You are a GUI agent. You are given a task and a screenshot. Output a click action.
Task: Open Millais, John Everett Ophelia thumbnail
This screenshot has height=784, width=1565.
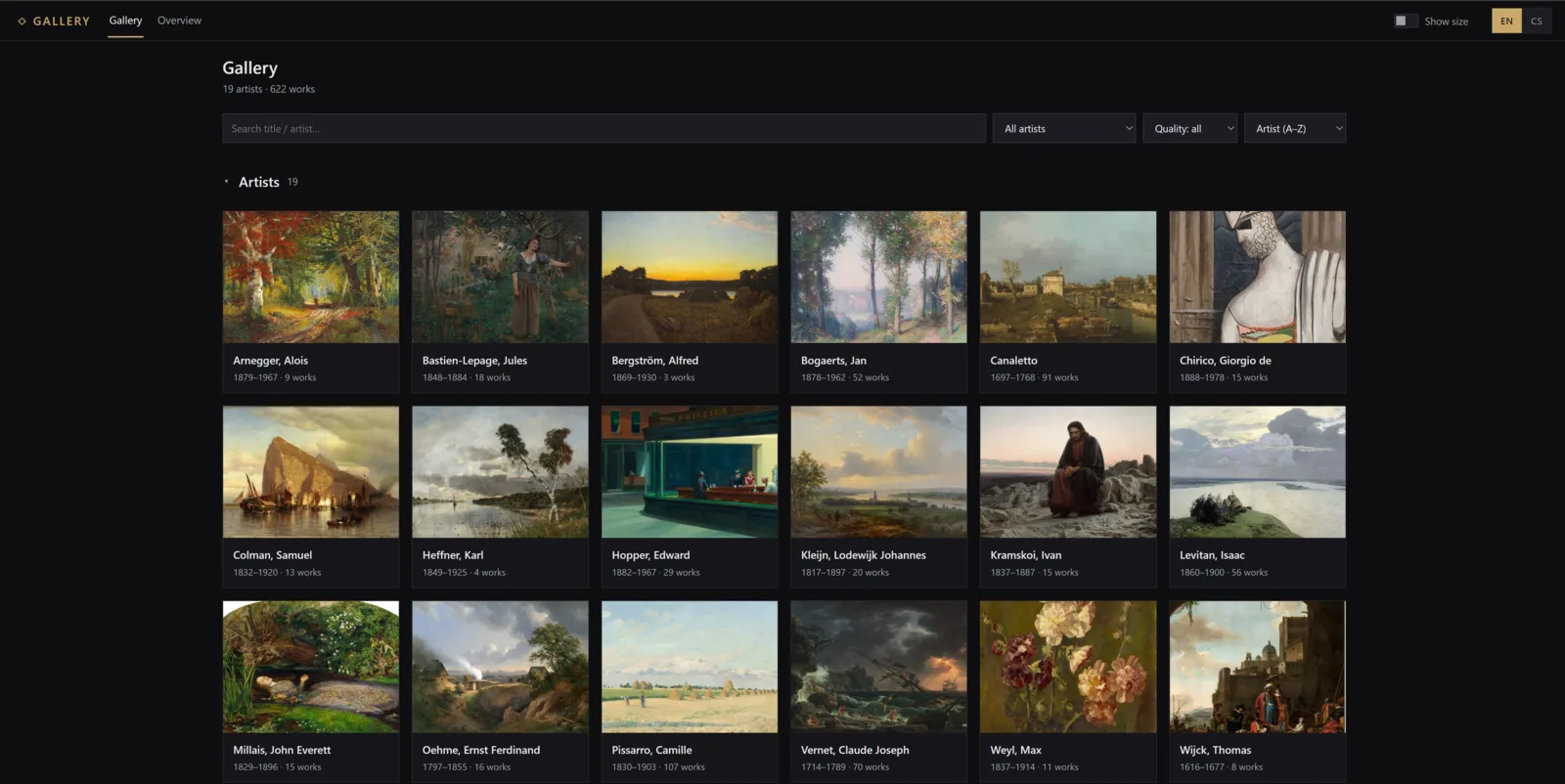pyautogui.click(x=311, y=667)
